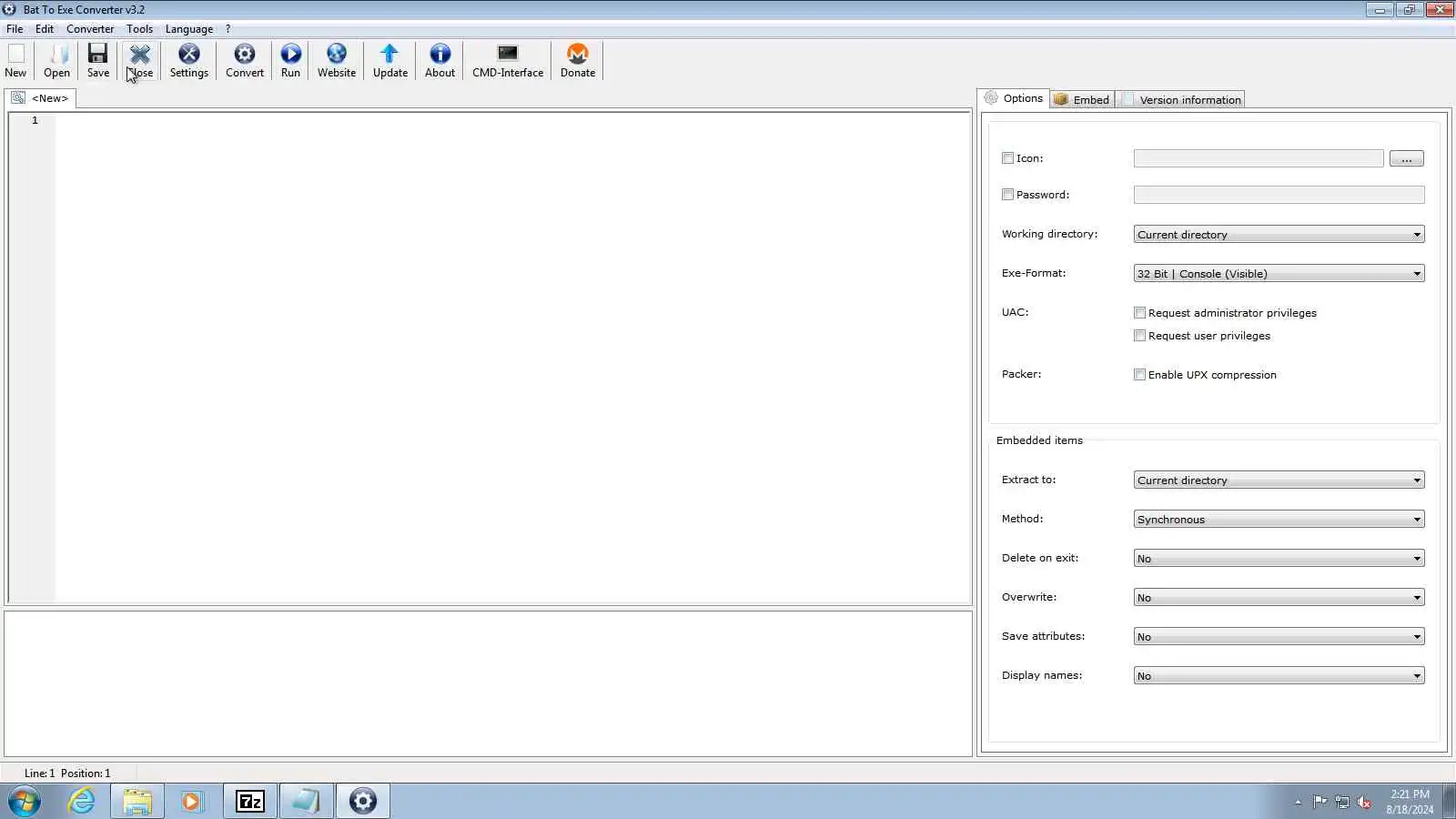This screenshot has width=1456, height=819.
Task: Click the New file toolbar icon
Action: click(15, 61)
